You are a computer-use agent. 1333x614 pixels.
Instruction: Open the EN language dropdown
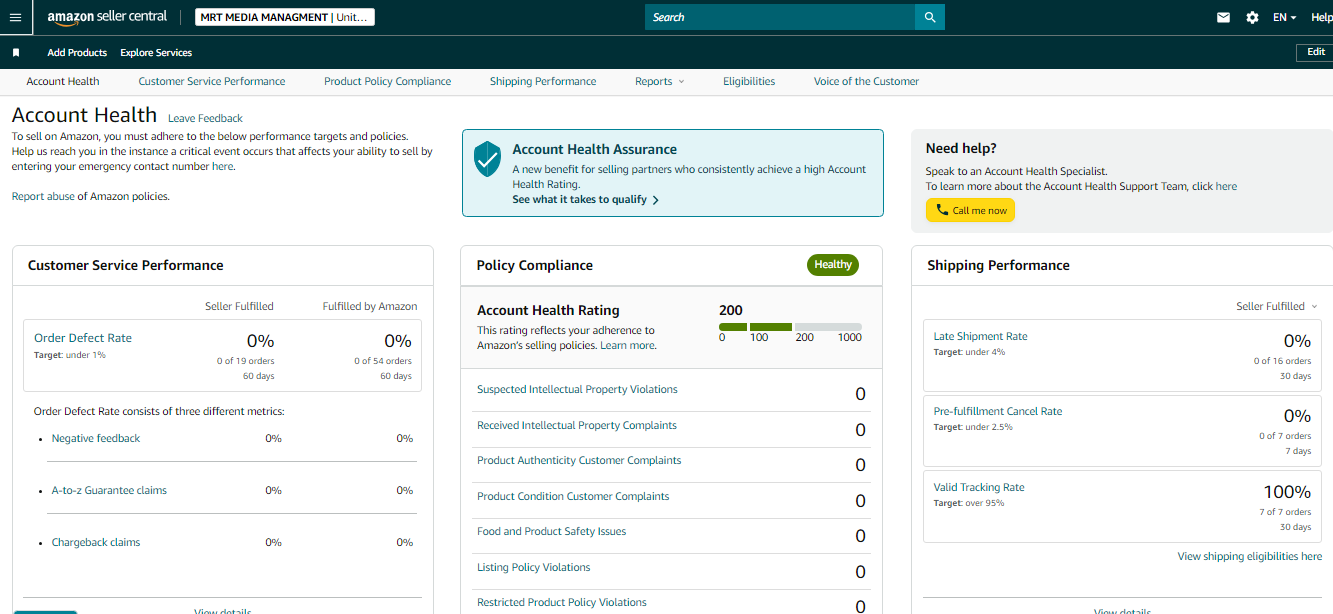(x=1284, y=17)
